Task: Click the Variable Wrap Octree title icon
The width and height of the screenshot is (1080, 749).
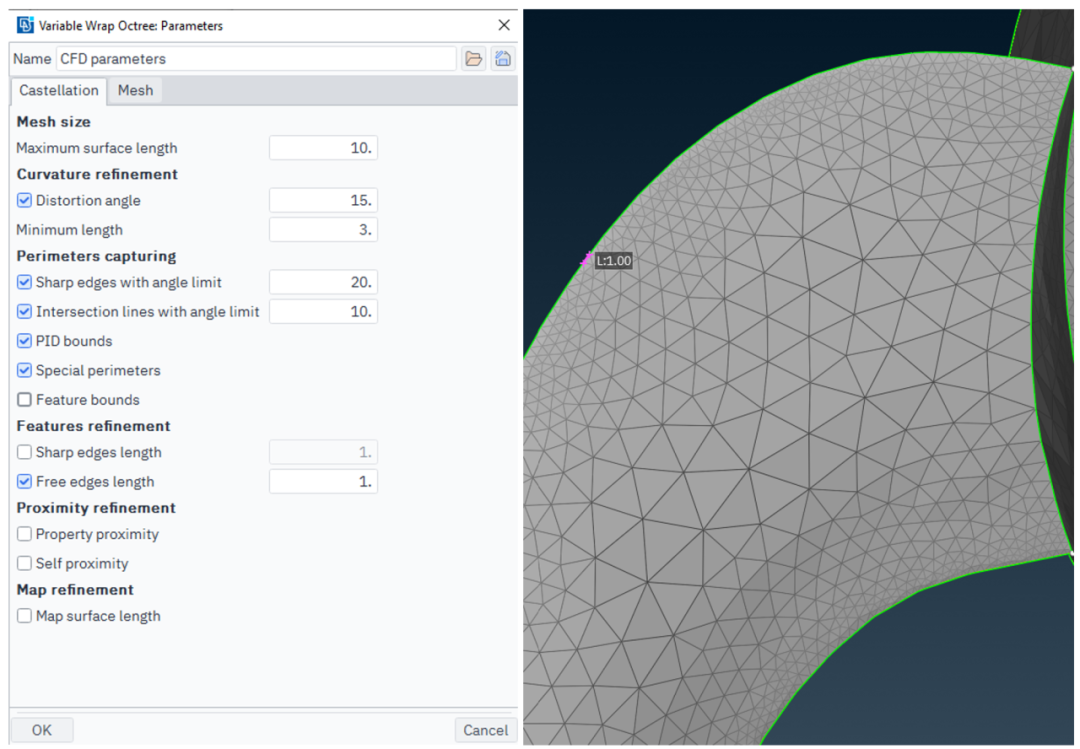Action: 25,25
